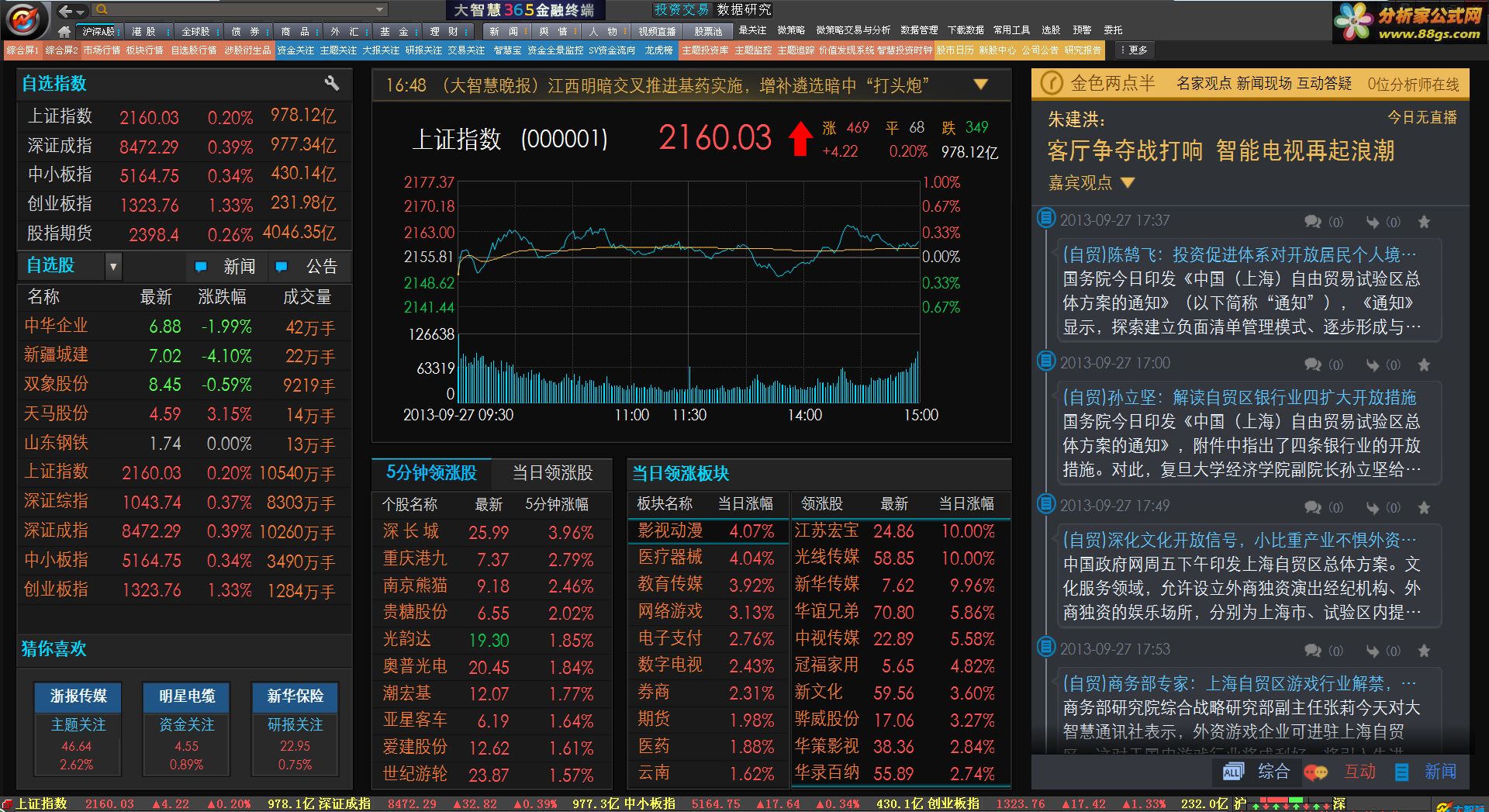The width and height of the screenshot is (1489, 812).
Task: Click the back arrow navigation icon
Action: [x=65, y=11]
